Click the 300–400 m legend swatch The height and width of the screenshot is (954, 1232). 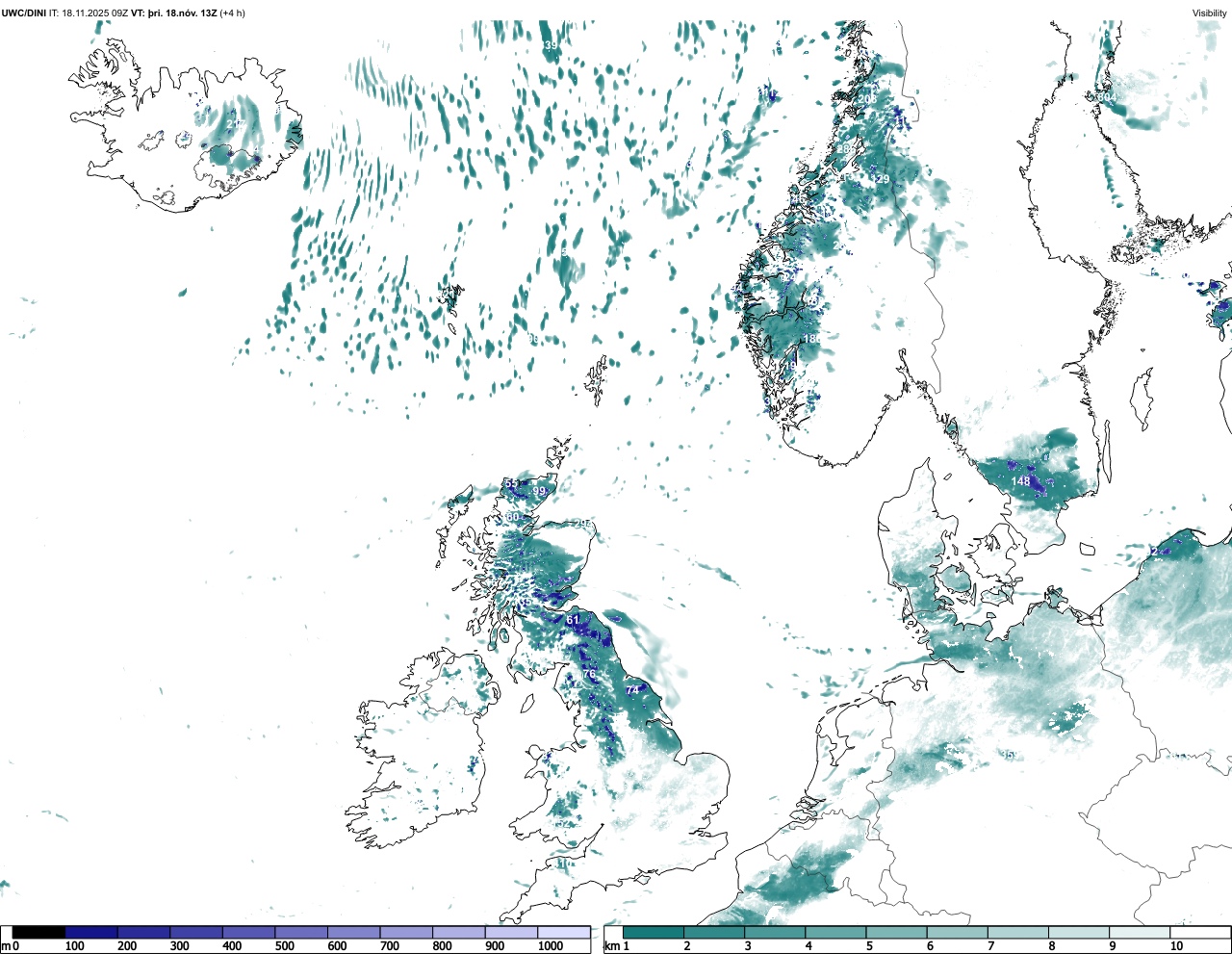pyautogui.click(x=196, y=932)
